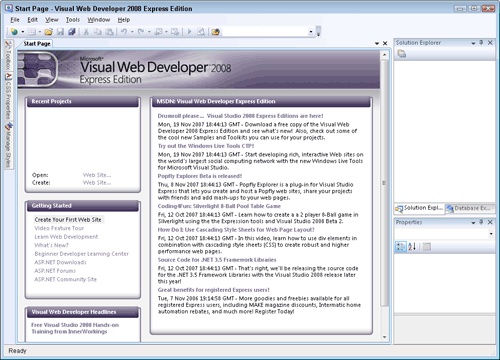The height and width of the screenshot is (360, 500).
Task: Click the Learn Web Development link
Action: pyautogui.click(x=66, y=237)
